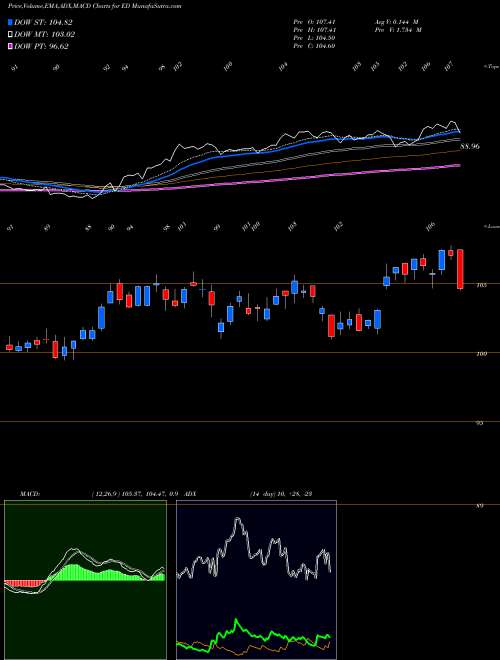Click the white DOW MT legend swatch

pos(11,34)
